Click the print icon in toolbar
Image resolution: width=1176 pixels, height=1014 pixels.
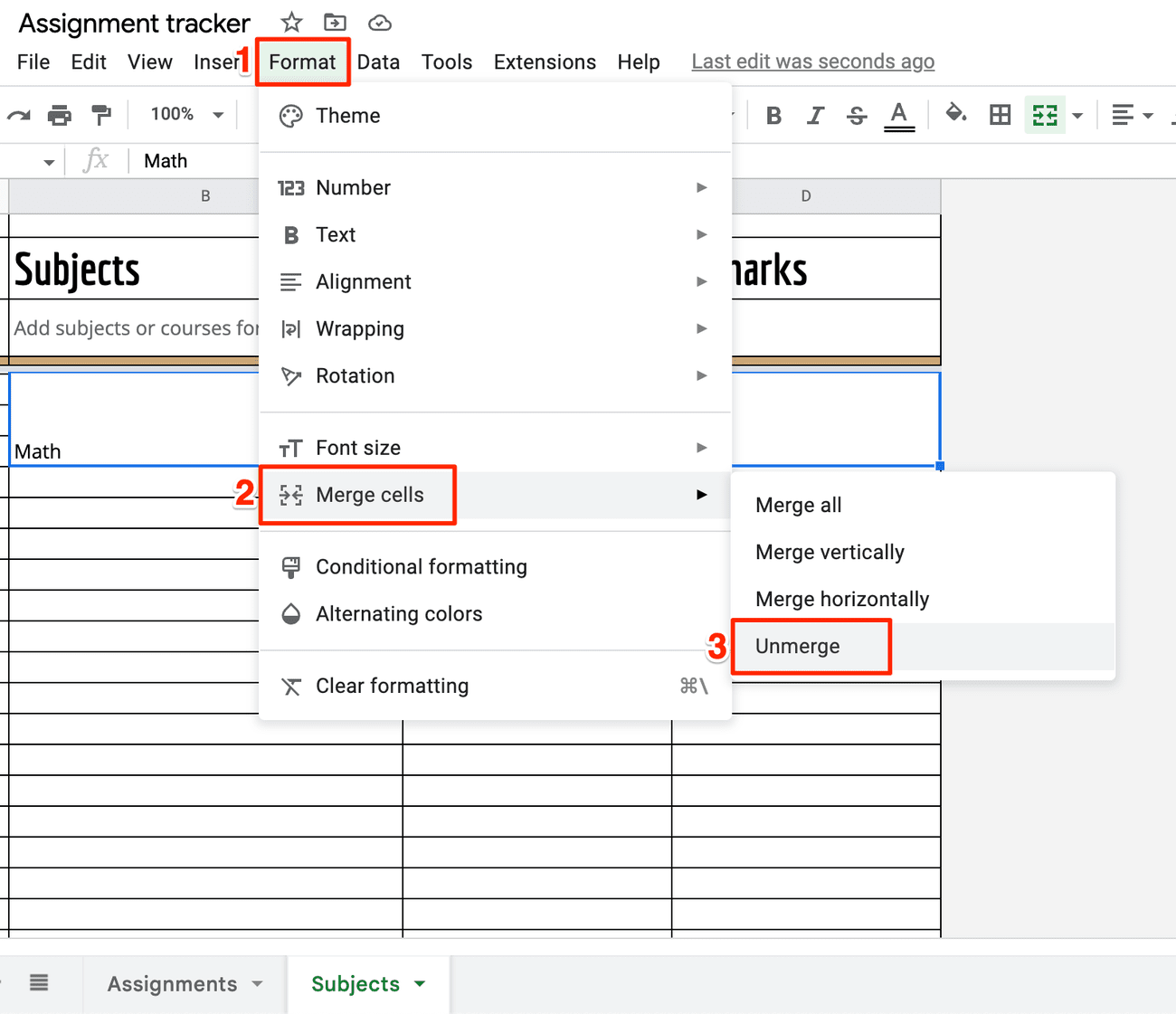[x=60, y=115]
